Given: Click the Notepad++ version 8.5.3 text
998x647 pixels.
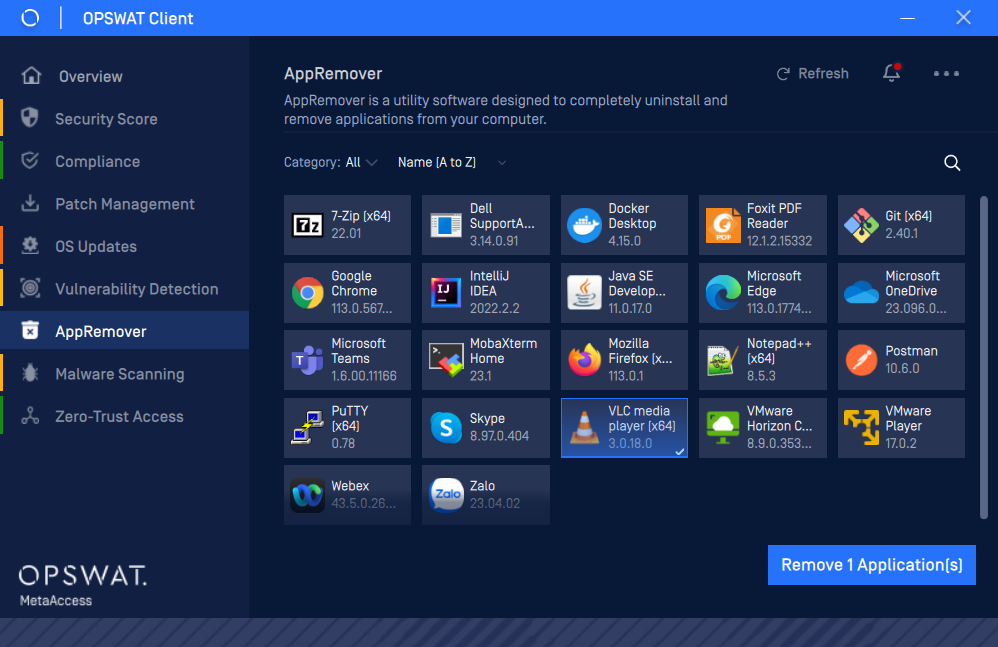Looking at the screenshot, I should click(x=761, y=376).
